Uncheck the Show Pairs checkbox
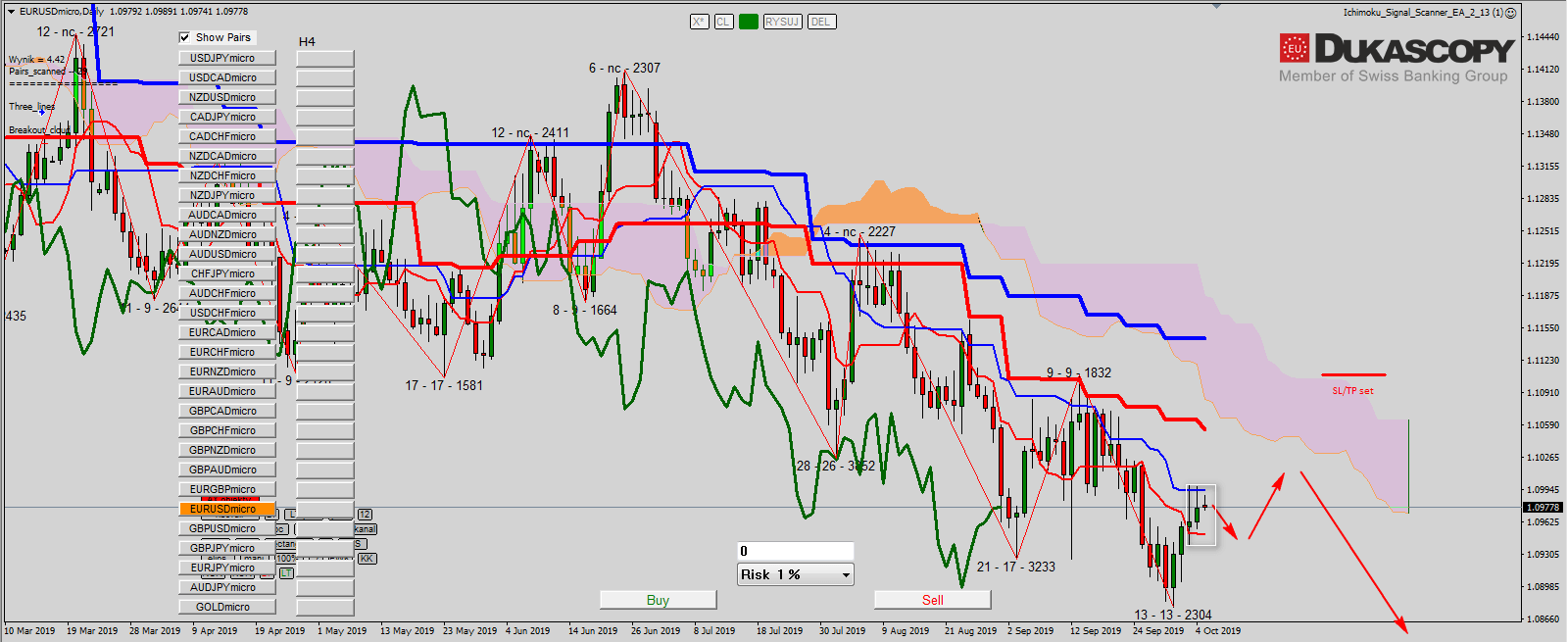This screenshot has height=642, width=1568. (x=184, y=38)
